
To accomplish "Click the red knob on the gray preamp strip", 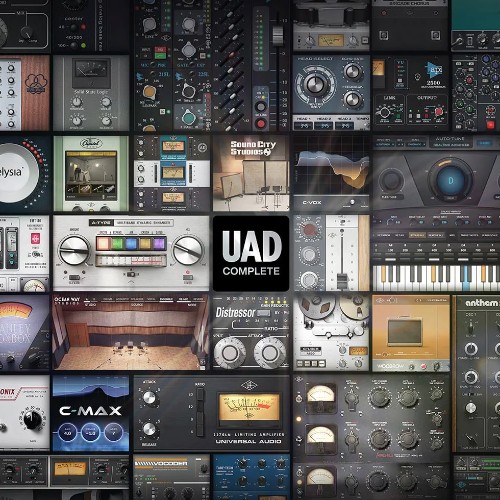I will coord(309,230).
